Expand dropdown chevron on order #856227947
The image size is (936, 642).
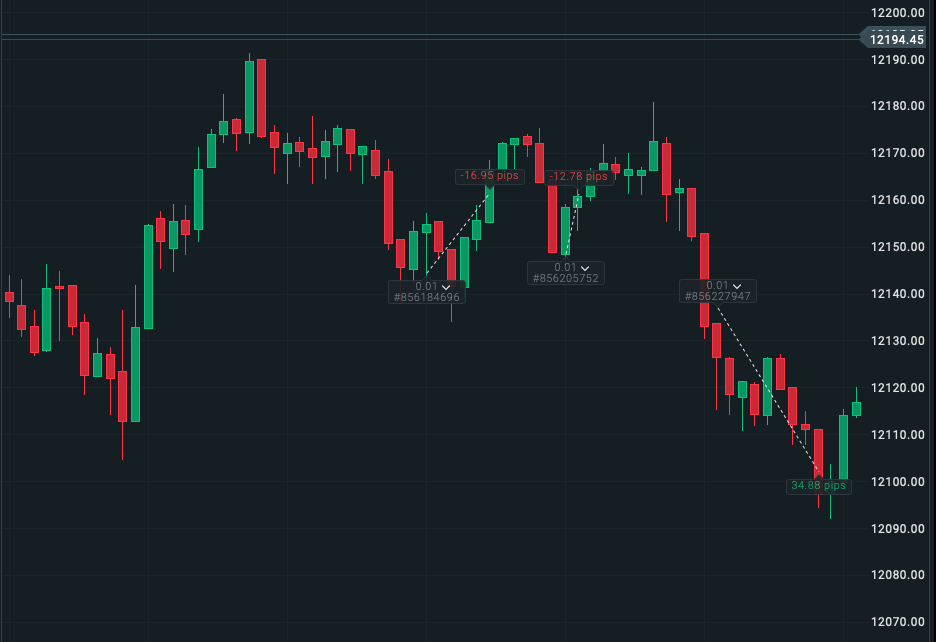(737, 285)
